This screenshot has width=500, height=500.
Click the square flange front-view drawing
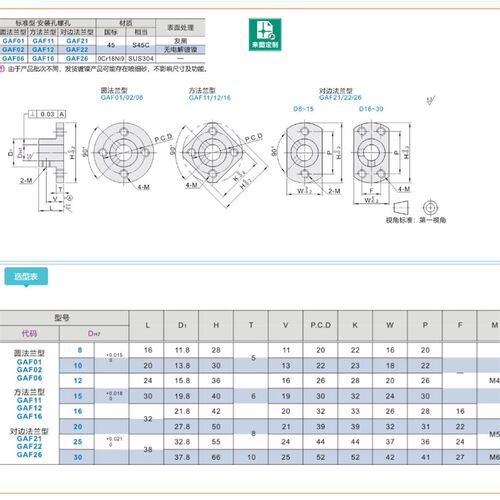212,153
